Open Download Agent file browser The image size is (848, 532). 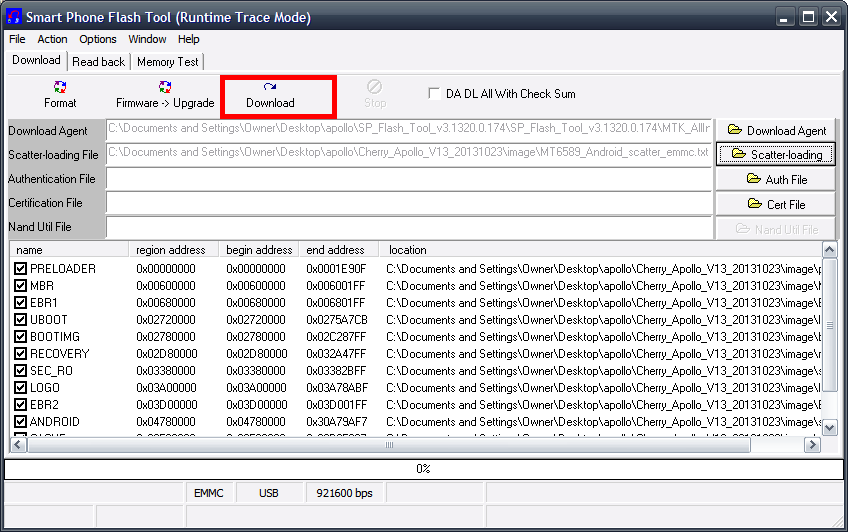point(776,130)
